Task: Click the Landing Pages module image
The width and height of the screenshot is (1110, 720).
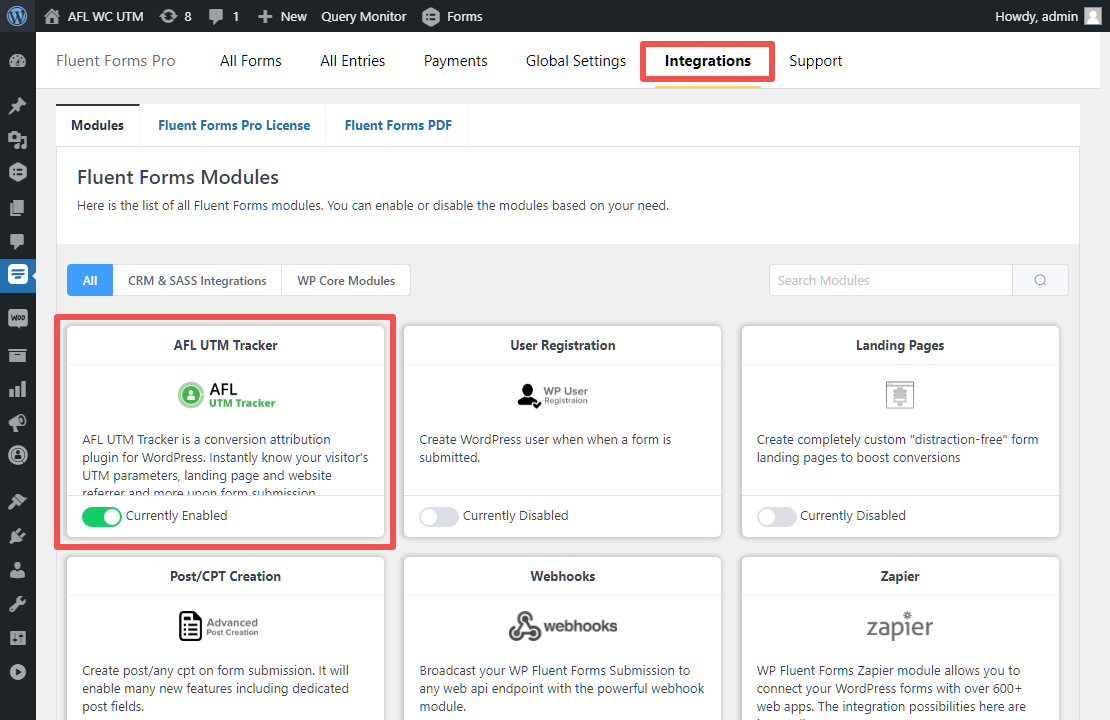Action: (900, 395)
